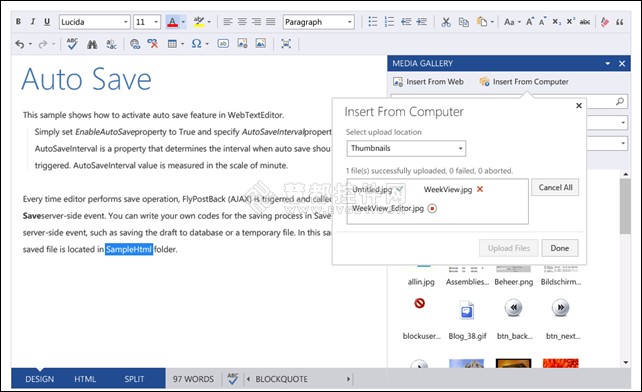Toggle justify text alignment

pyautogui.click(x=271, y=22)
